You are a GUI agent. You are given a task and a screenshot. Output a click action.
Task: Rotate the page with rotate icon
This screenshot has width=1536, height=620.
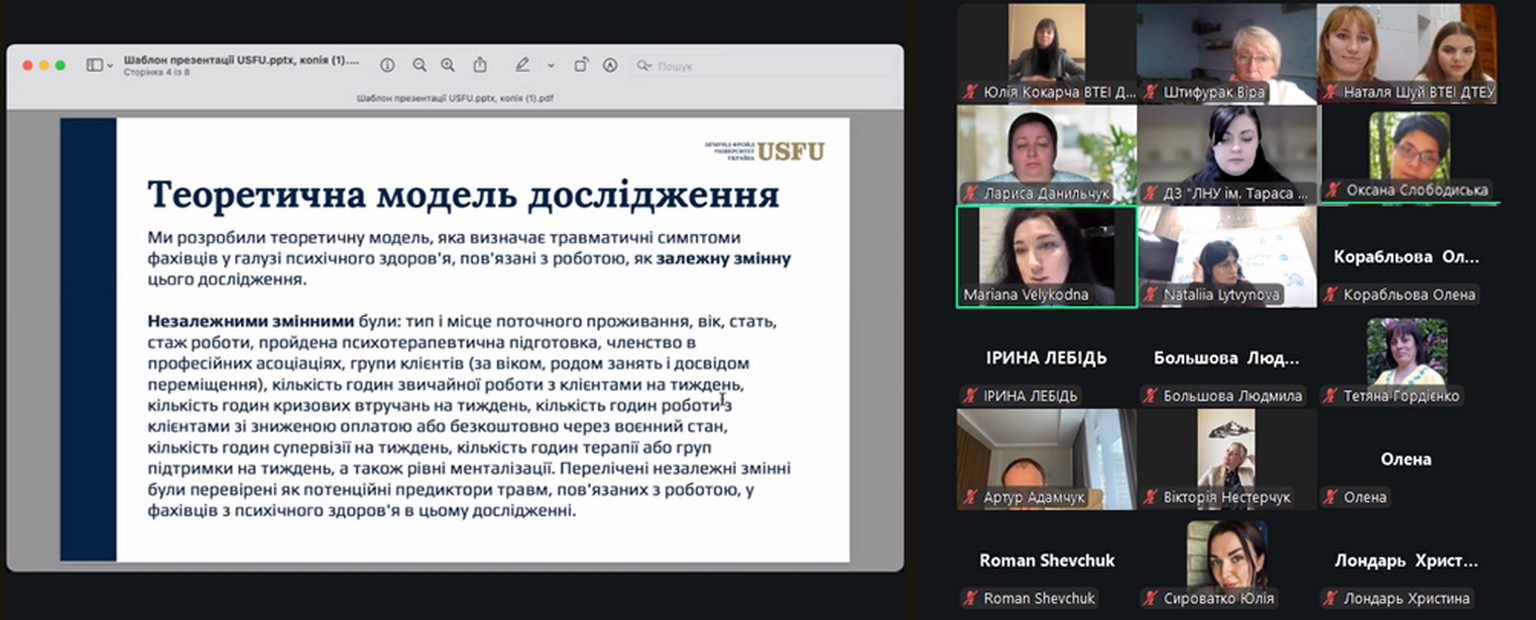tap(580, 65)
